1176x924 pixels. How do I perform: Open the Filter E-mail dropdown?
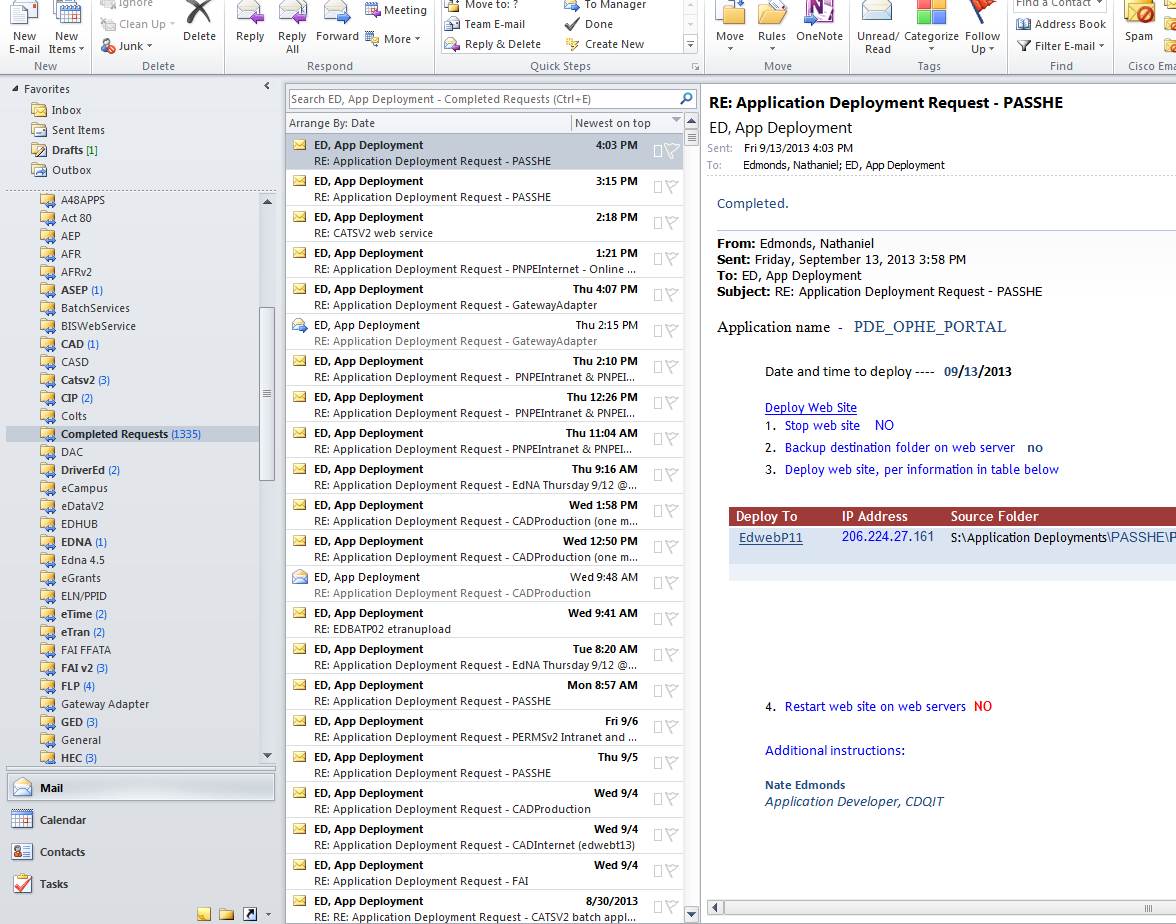coord(1061,46)
